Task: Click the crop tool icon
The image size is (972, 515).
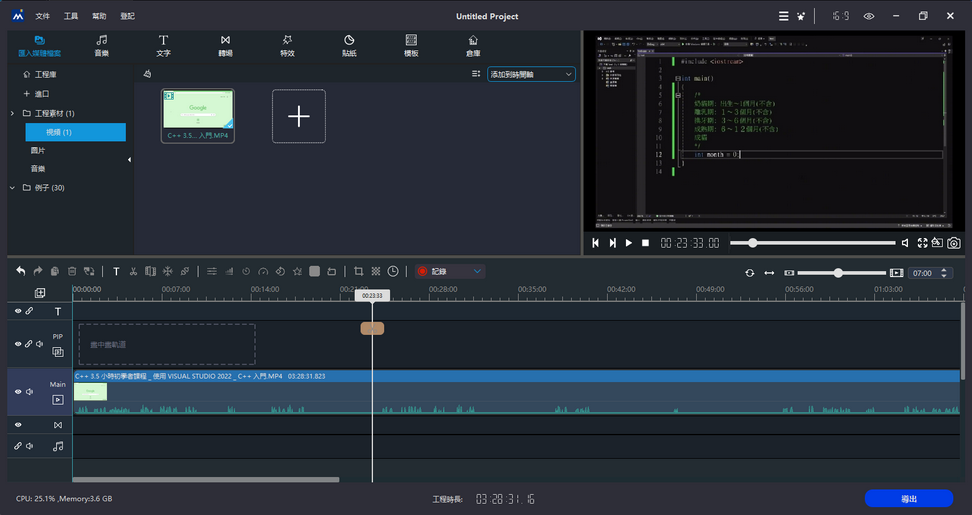Action: pos(358,271)
